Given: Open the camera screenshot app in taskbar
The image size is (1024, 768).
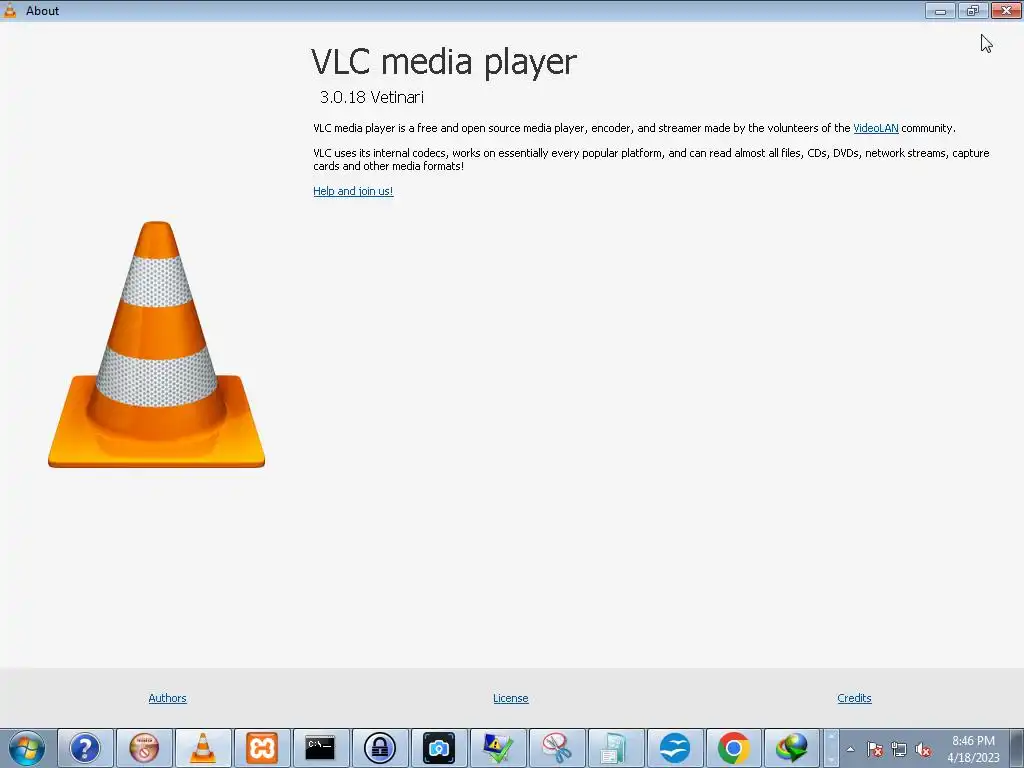Looking at the screenshot, I should click(x=439, y=748).
